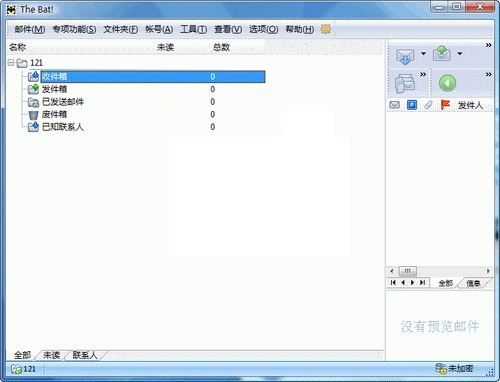Click the paperclip attachment column icon
The image size is (500, 382).
pos(428,105)
